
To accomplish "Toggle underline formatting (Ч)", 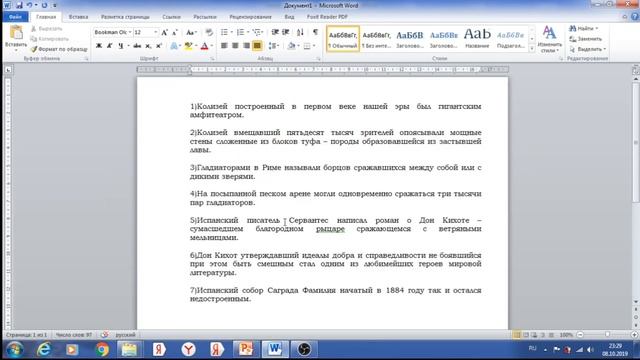I will [120, 46].
